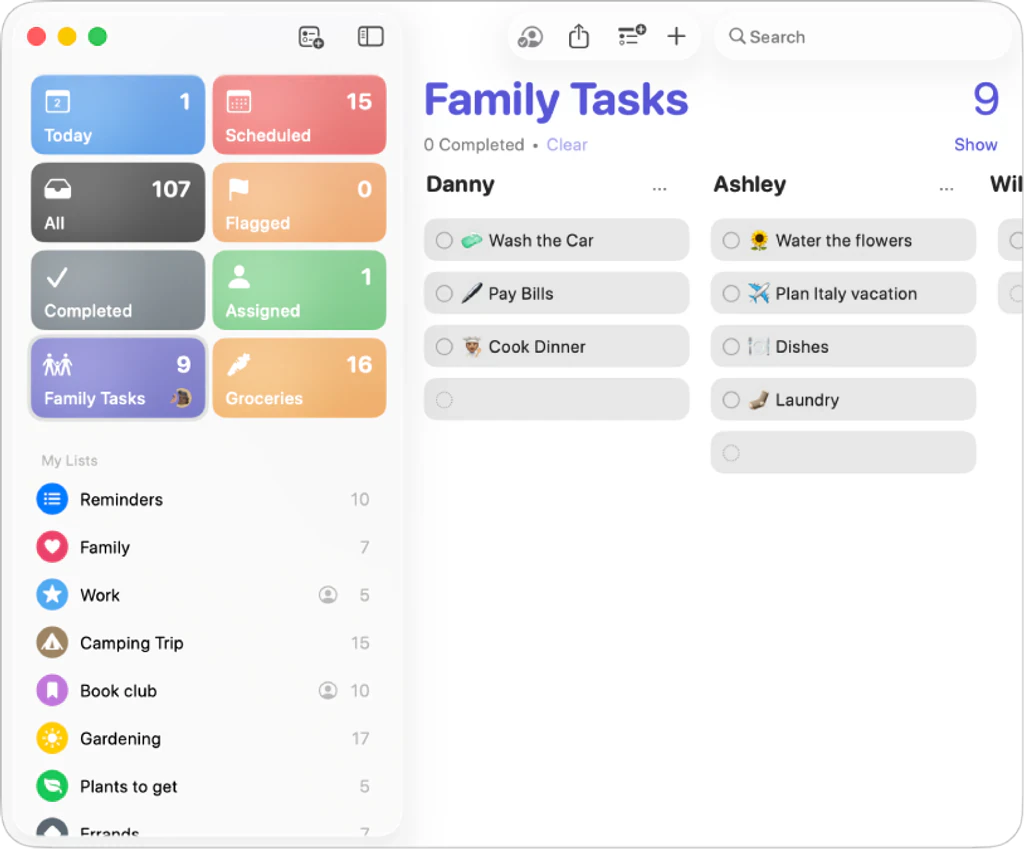1024x850 pixels.
Task: Click the Family list count 7
Action: pos(364,547)
